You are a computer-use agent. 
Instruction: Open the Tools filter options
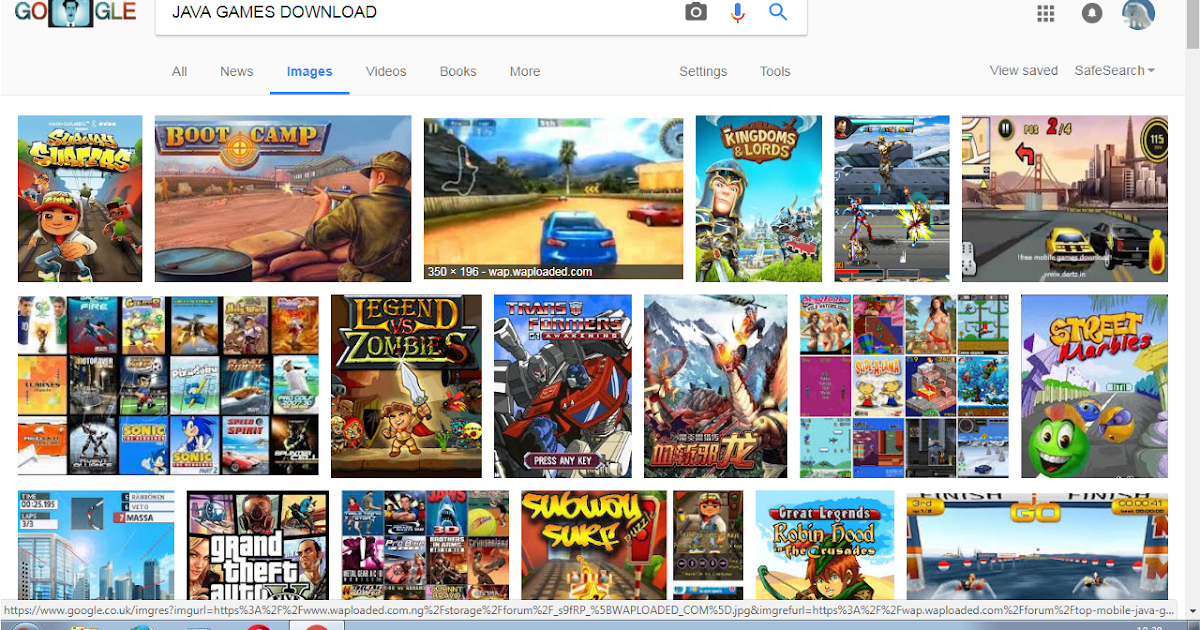click(775, 71)
